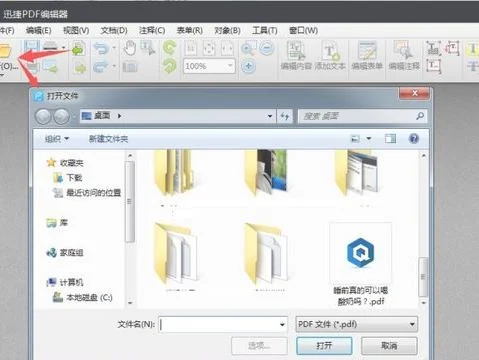Open the 表单(R) menu
This screenshot has height=360, width=479.
[190, 31]
